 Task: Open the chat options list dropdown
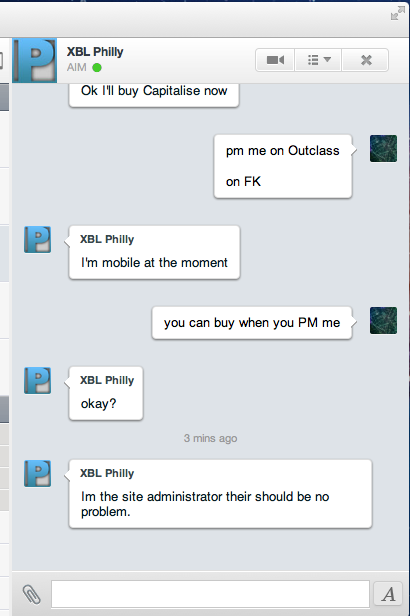click(x=318, y=60)
